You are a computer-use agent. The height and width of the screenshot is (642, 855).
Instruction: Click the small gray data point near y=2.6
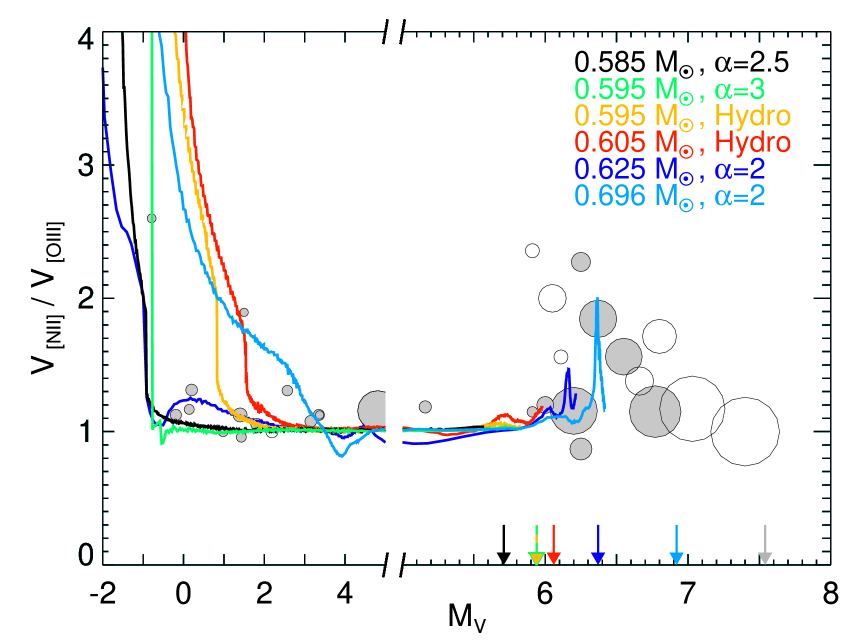click(152, 218)
